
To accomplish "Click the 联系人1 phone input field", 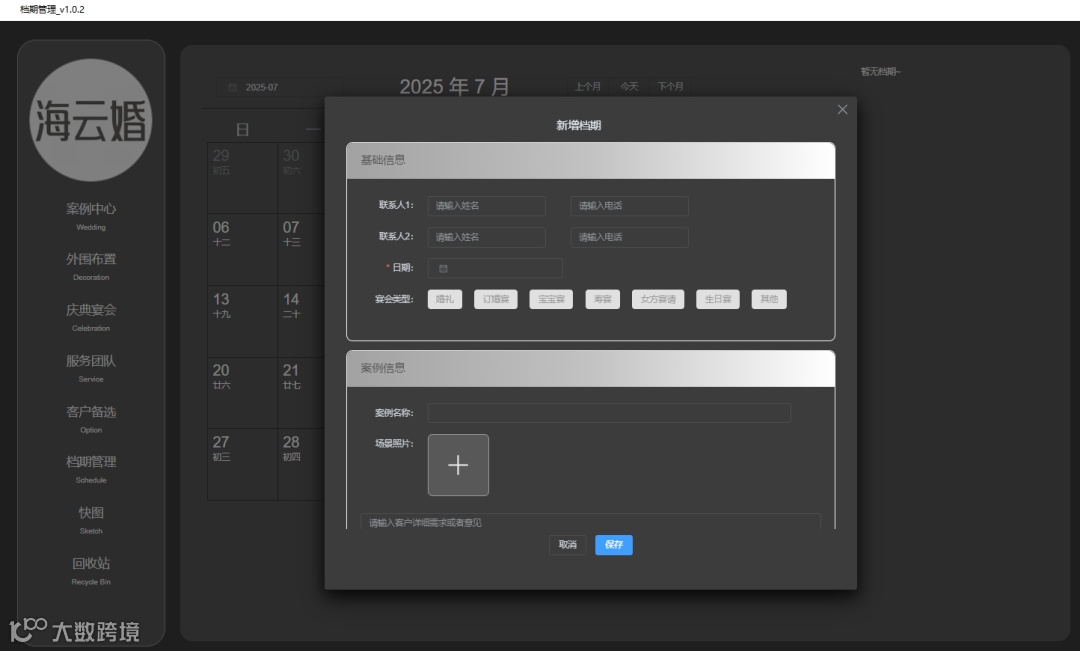I will (x=630, y=206).
